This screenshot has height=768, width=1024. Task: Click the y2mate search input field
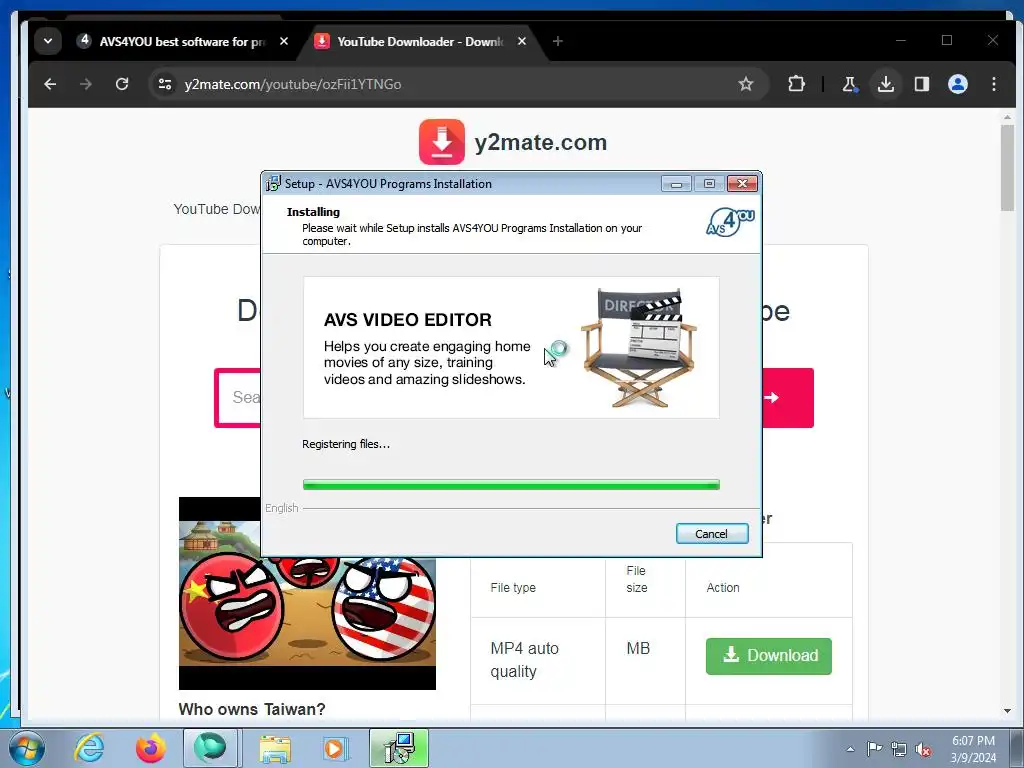click(238, 398)
